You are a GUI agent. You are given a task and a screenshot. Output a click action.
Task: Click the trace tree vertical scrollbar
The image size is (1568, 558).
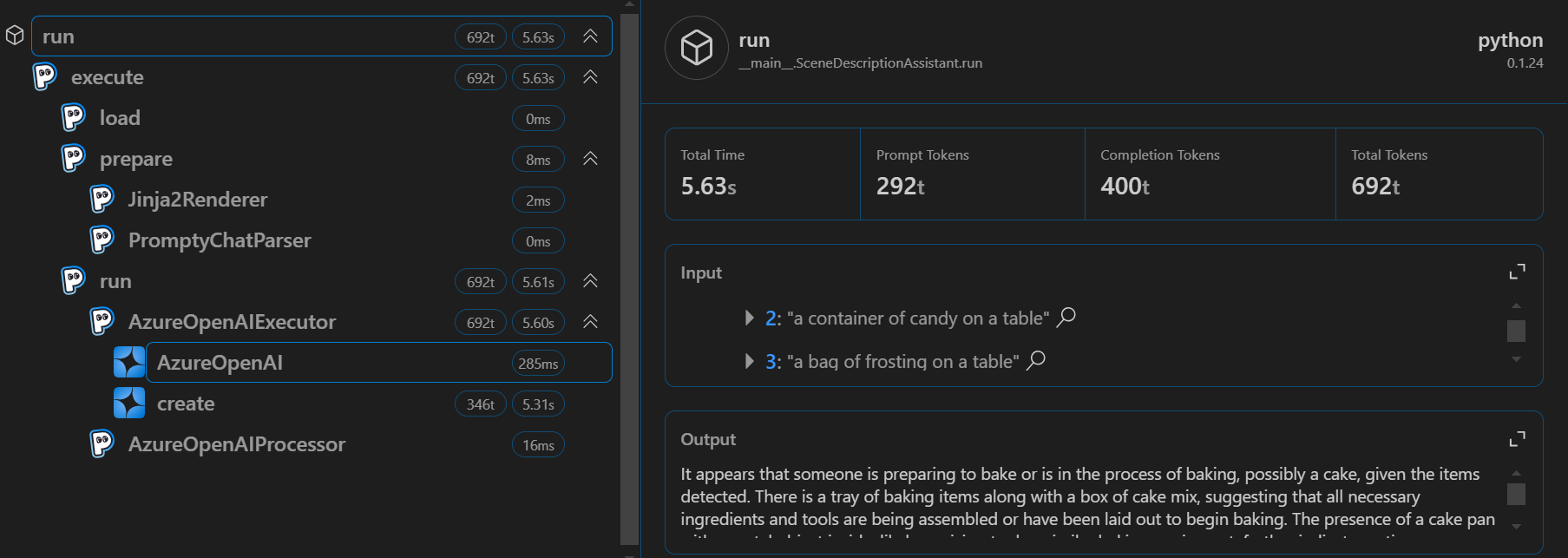629,279
